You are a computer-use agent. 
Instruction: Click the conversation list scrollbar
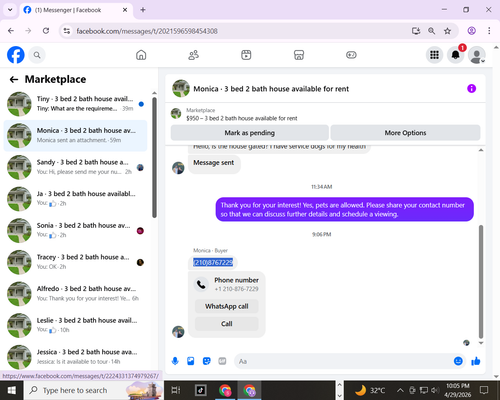pyautogui.click(x=154, y=157)
